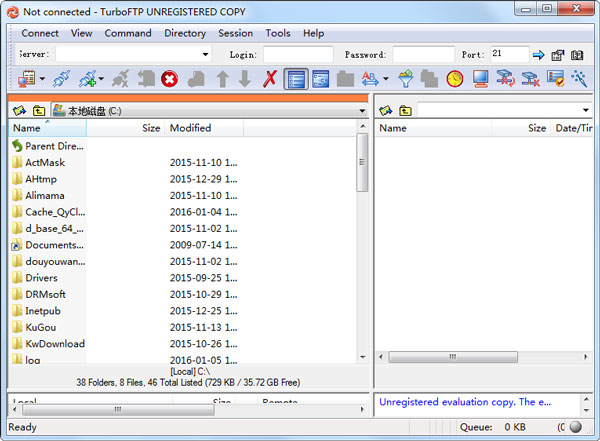Click local pane up-directory icon

pos(39,111)
